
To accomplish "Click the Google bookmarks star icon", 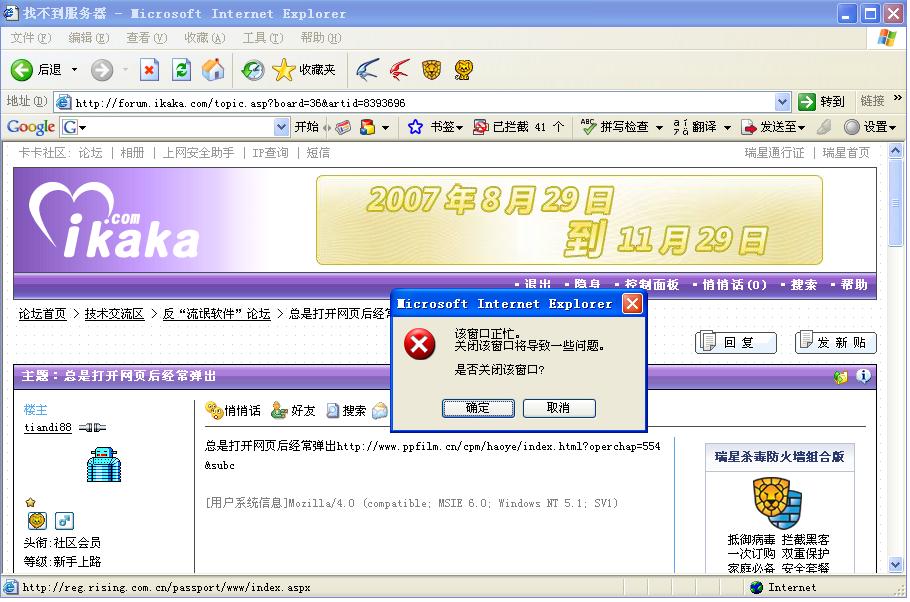I will tap(415, 127).
